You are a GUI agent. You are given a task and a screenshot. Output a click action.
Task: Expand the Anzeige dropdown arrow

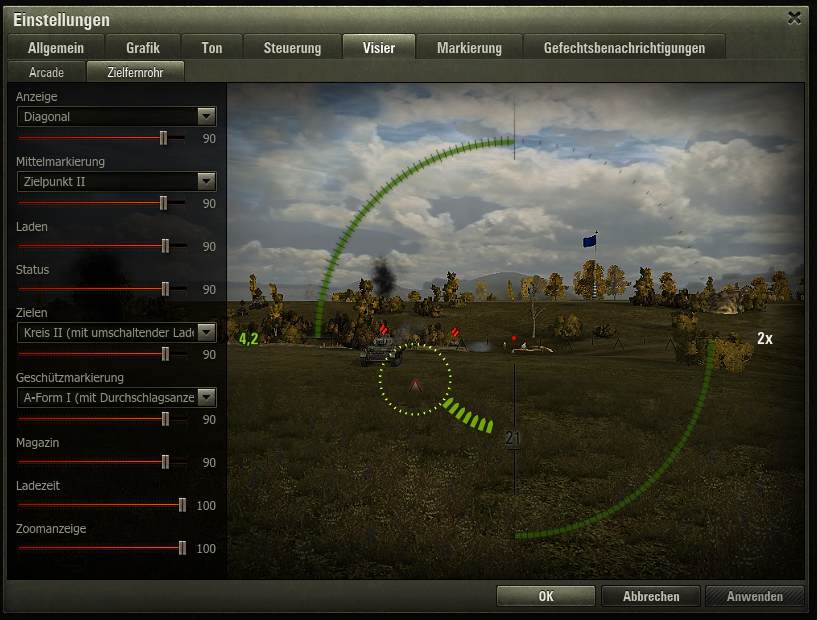[207, 116]
